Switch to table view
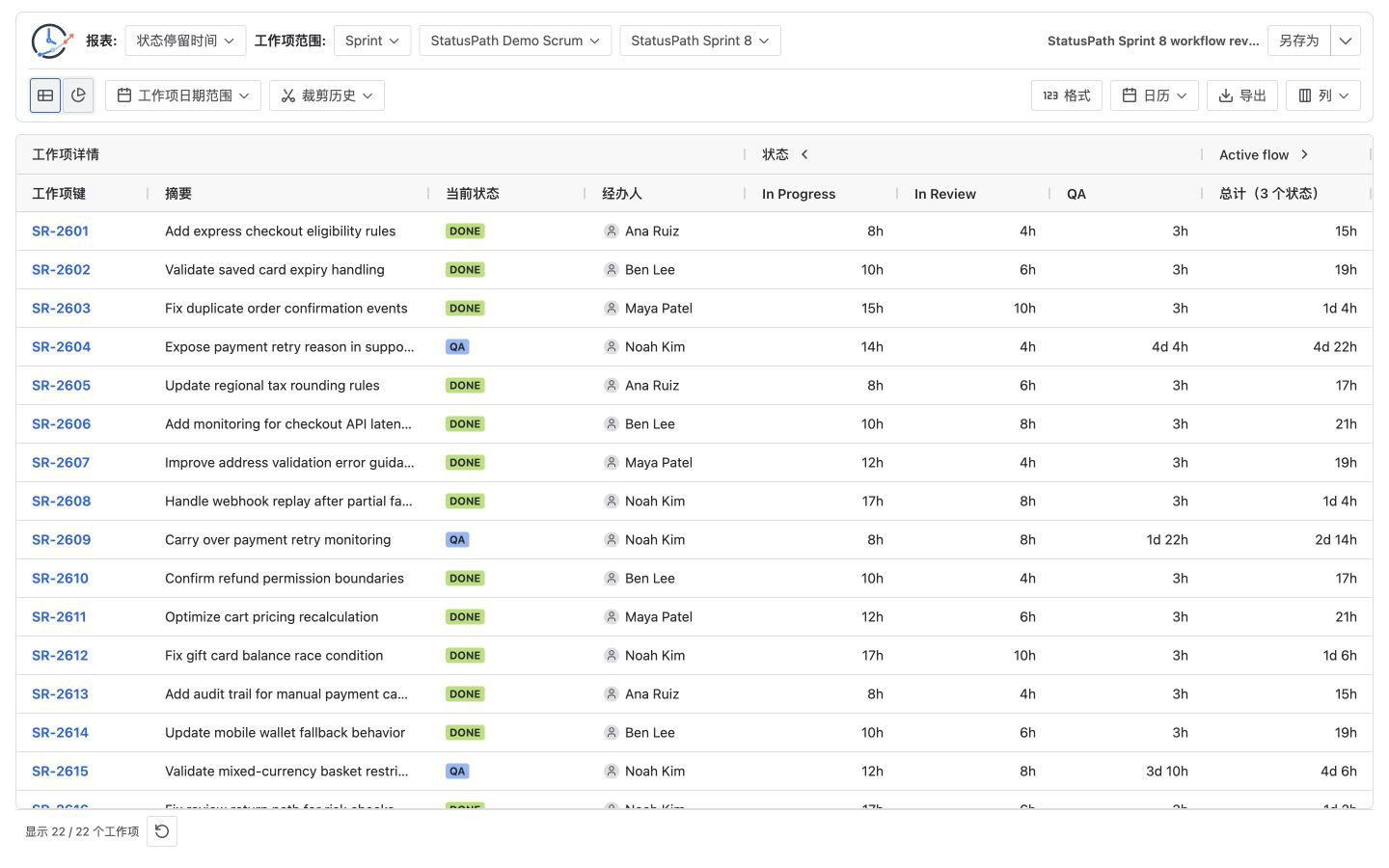Image resolution: width=1389 pixels, height=868 pixels. coord(45,95)
